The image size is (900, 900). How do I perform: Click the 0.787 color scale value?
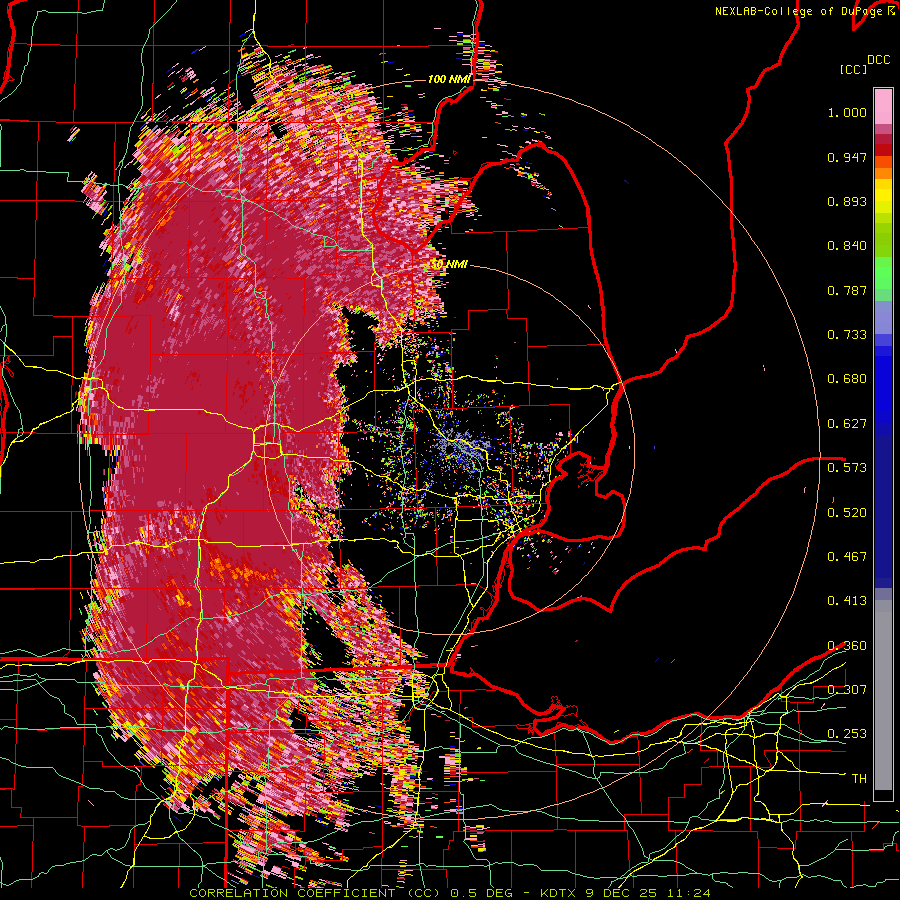click(847, 290)
